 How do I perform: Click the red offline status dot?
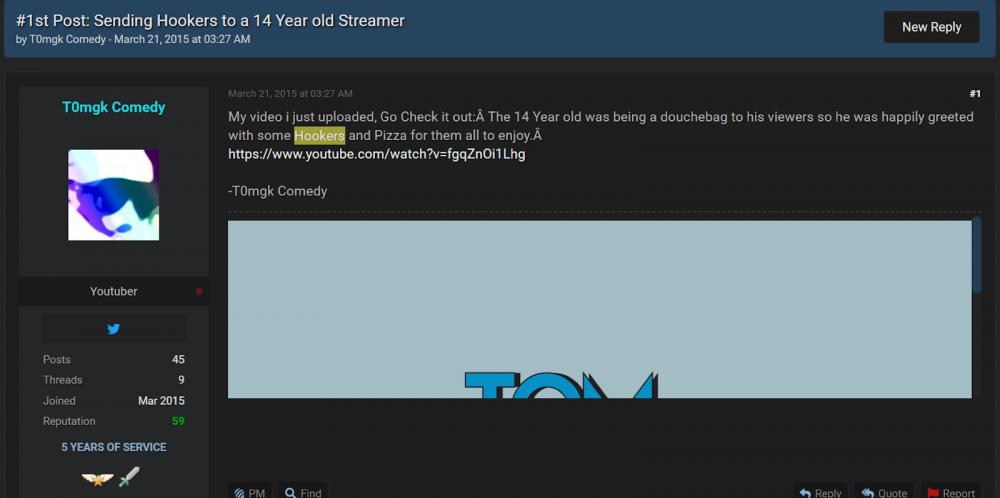[199, 291]
